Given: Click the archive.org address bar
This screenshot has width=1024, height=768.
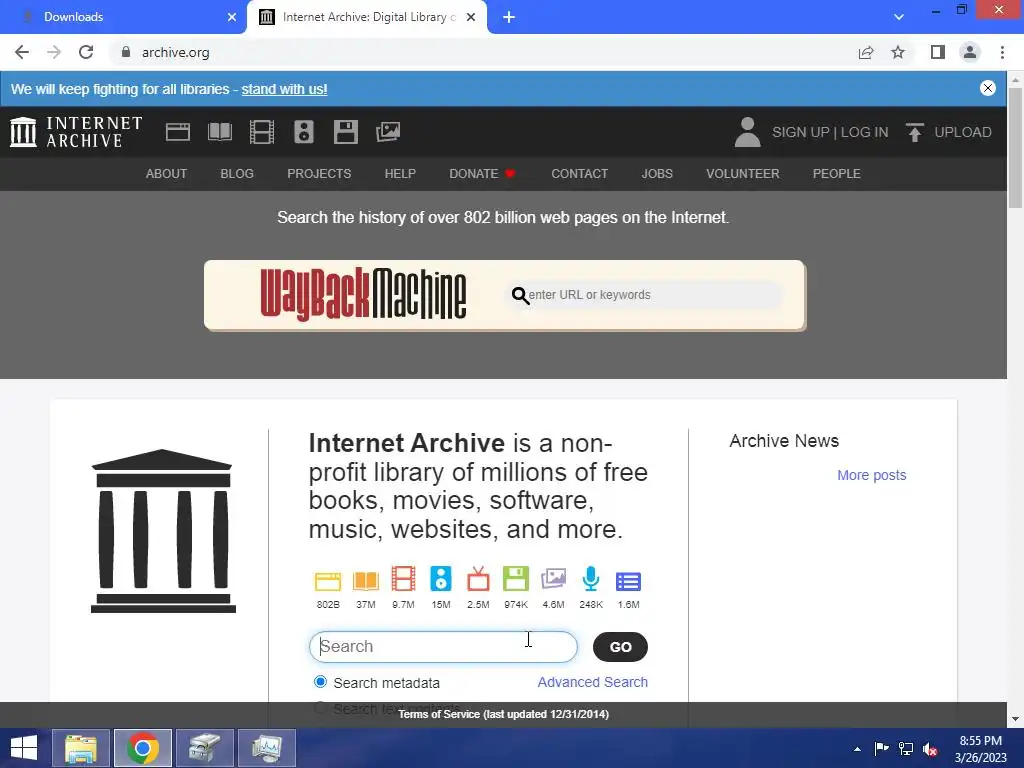Looking at the screenshot, I should pos(483,52).
